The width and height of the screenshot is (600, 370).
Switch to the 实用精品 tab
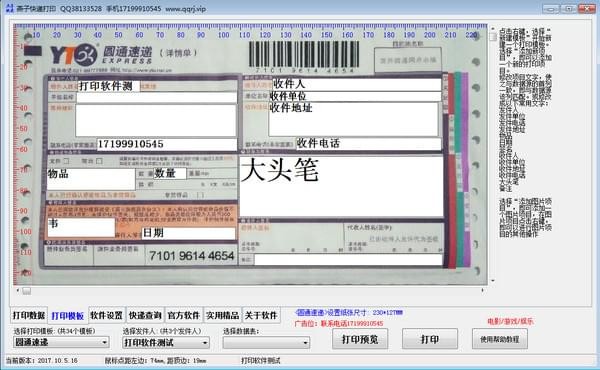pyautogui.click(x=222, y=315)
